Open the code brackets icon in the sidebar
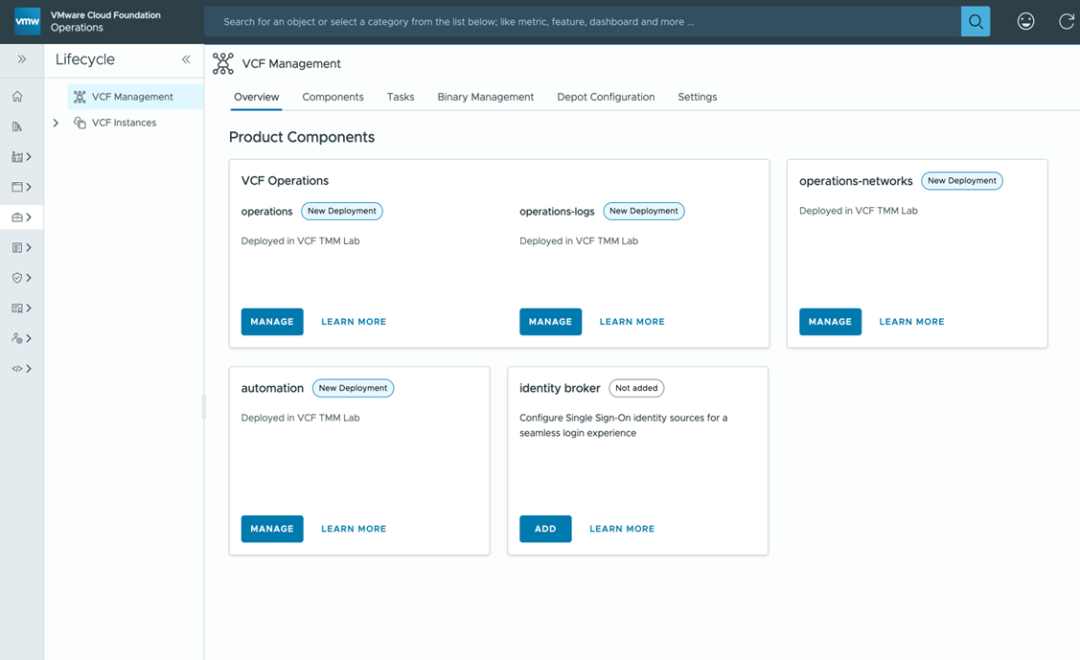Viewport: 1080px width, 660px height. click(x=17, y=369)
